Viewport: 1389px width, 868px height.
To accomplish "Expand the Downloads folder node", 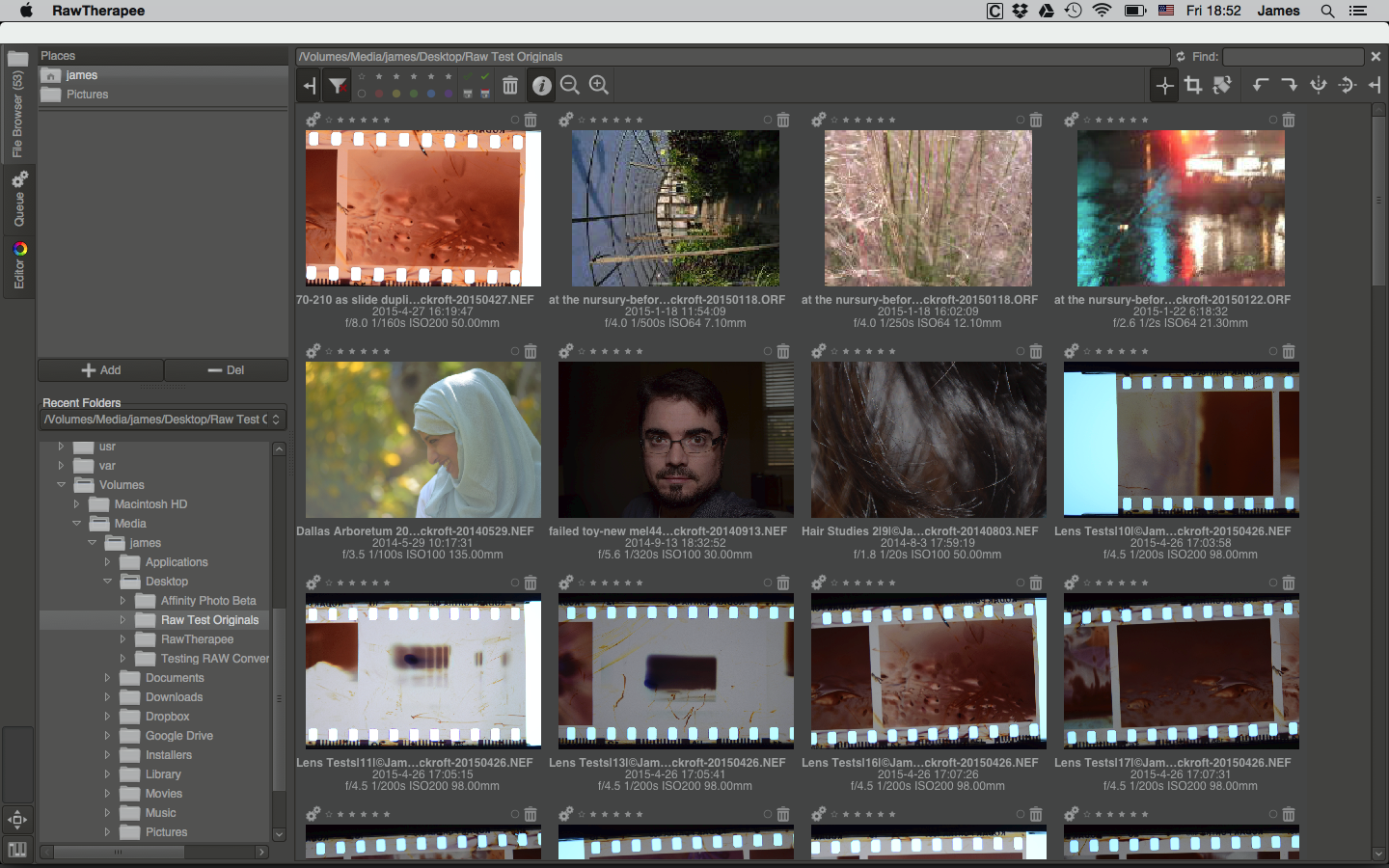I will 107,697.
